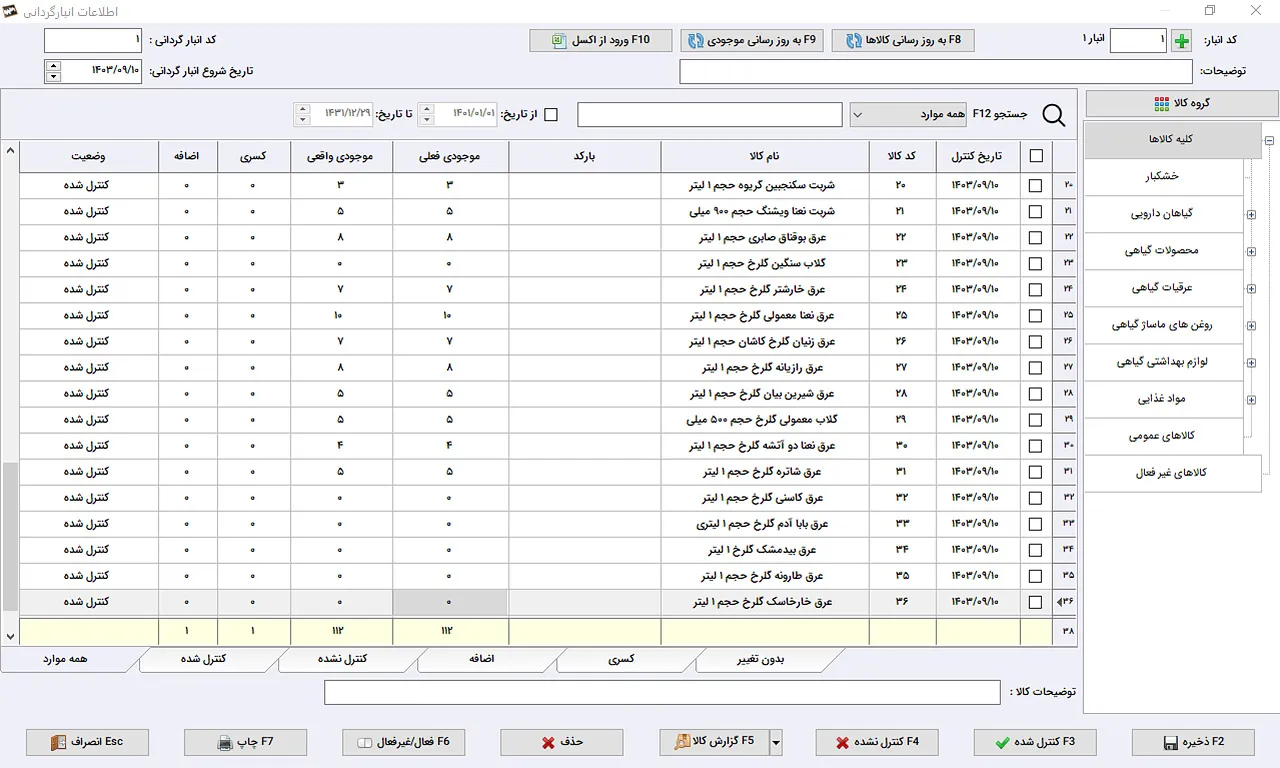
Task: Click the magnifier search icon
Action: [x=1054, y=115]
